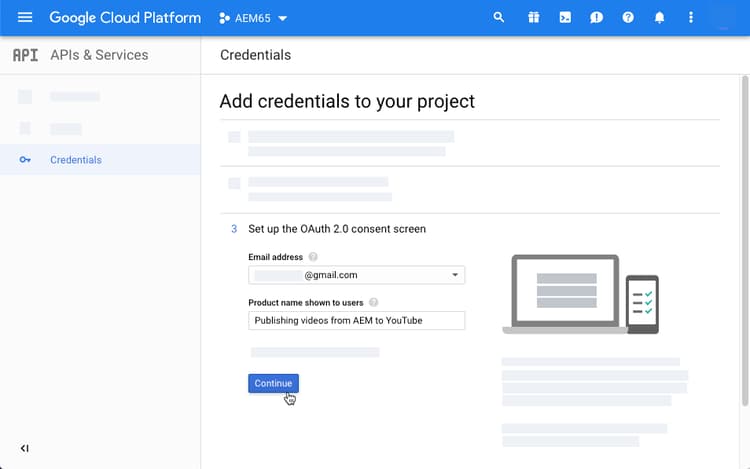
Task: Click the 'Add credentials to your project' heading
Action: [347, 101]
